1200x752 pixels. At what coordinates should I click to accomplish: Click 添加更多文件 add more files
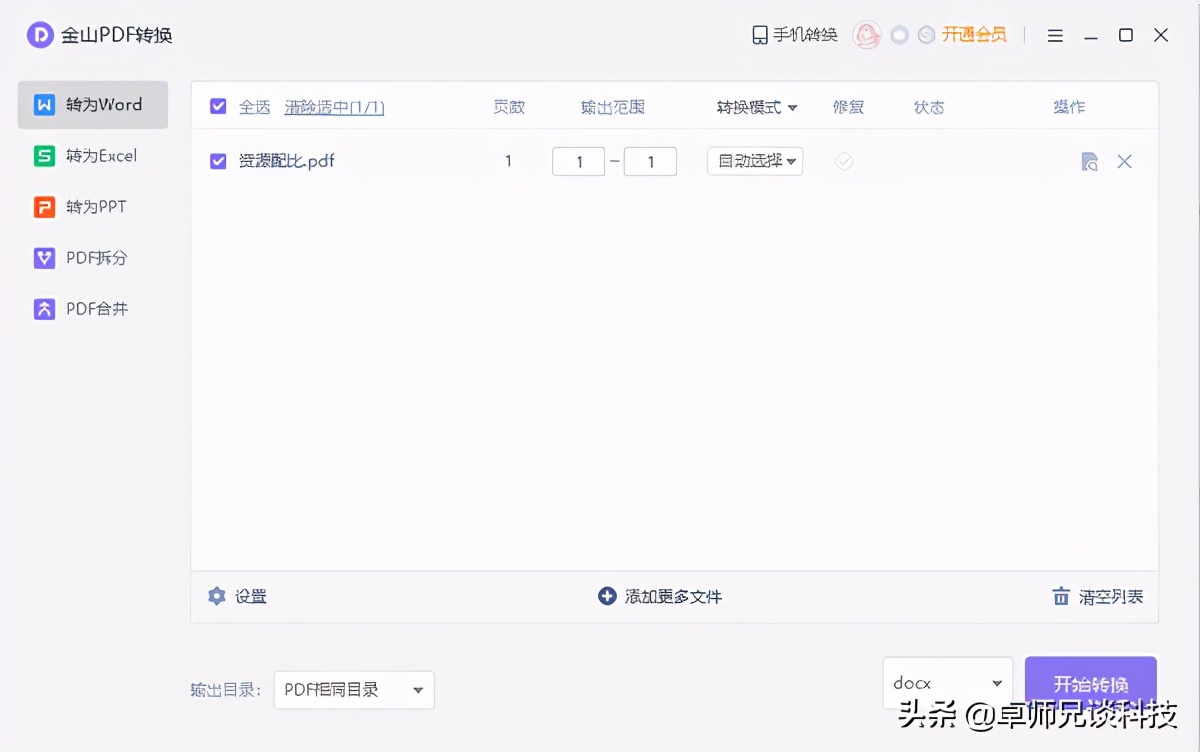click(660, 597)
